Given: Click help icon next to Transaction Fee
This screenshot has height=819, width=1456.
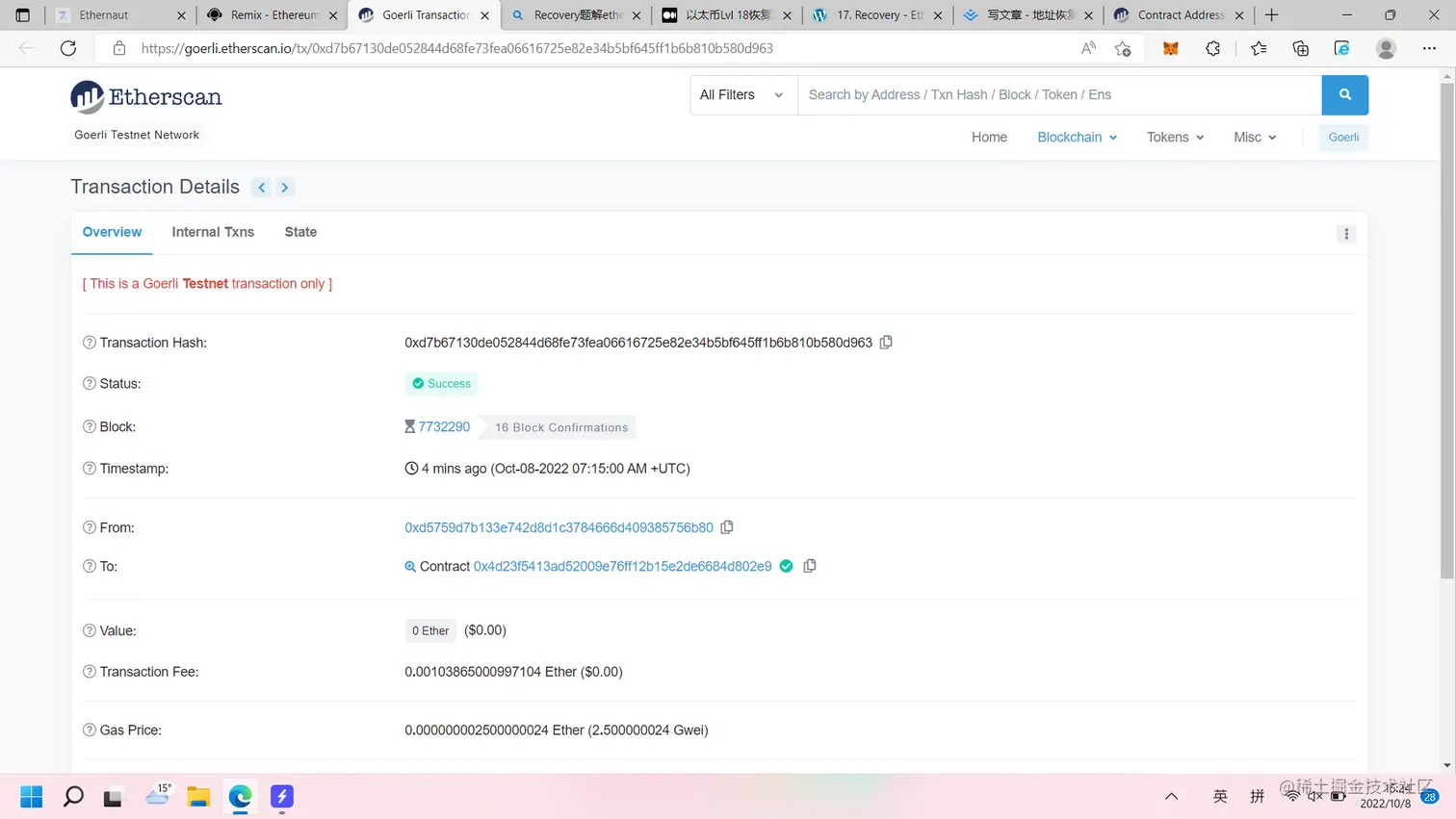Looking at the screenshot, I should pyautogui.click(x=90, y=672).
